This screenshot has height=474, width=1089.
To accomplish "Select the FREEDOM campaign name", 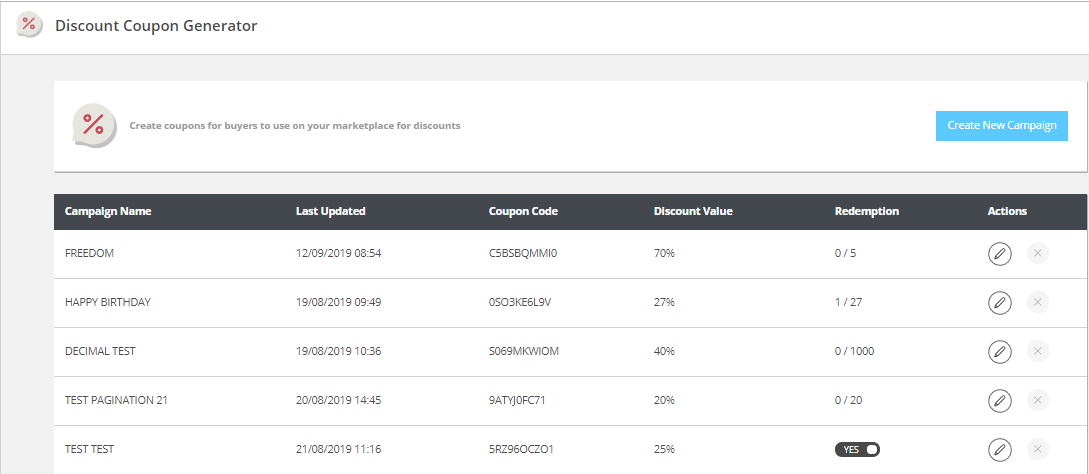I will click(89, 254).
